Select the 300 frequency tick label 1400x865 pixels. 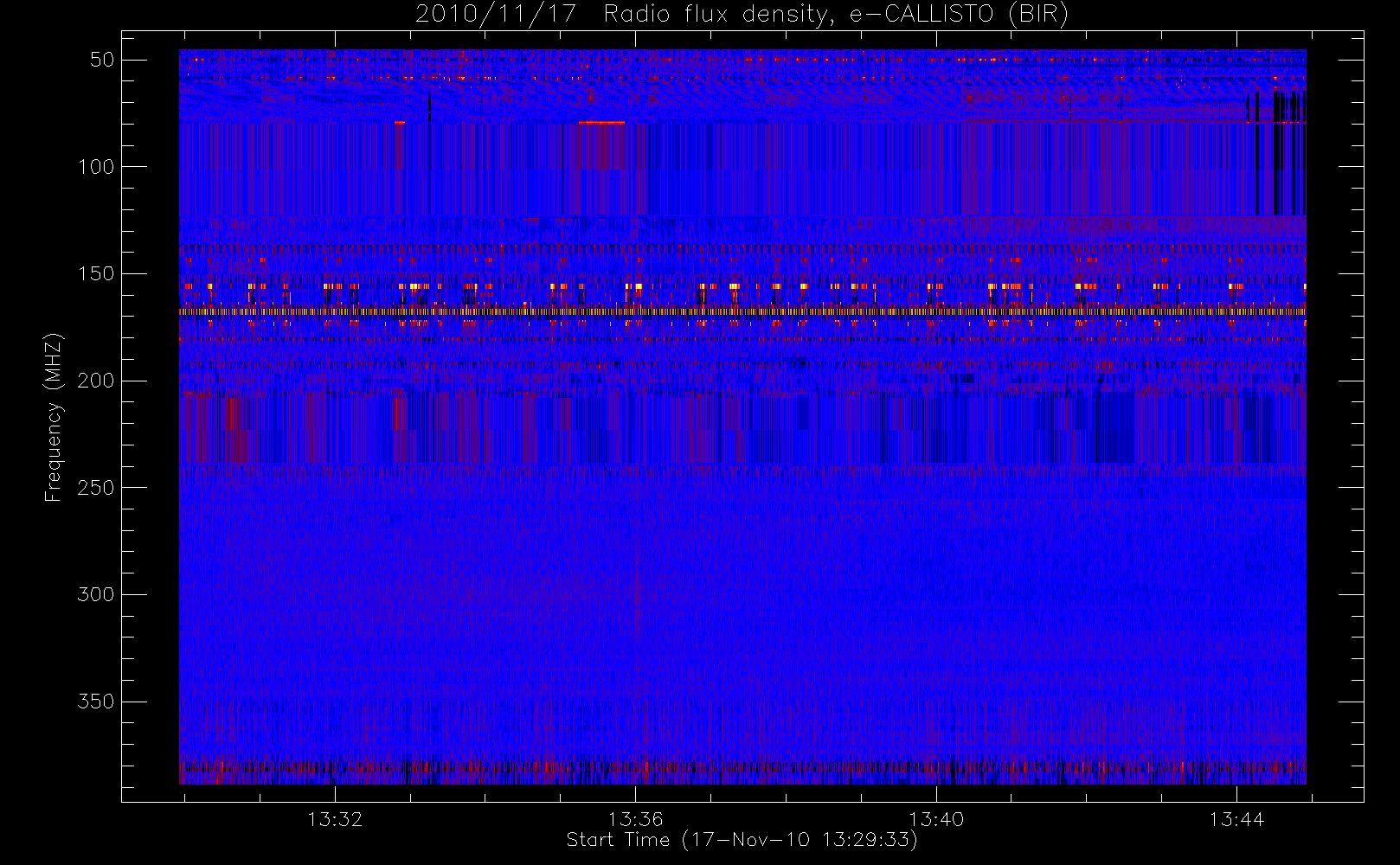tap(96, 595)
